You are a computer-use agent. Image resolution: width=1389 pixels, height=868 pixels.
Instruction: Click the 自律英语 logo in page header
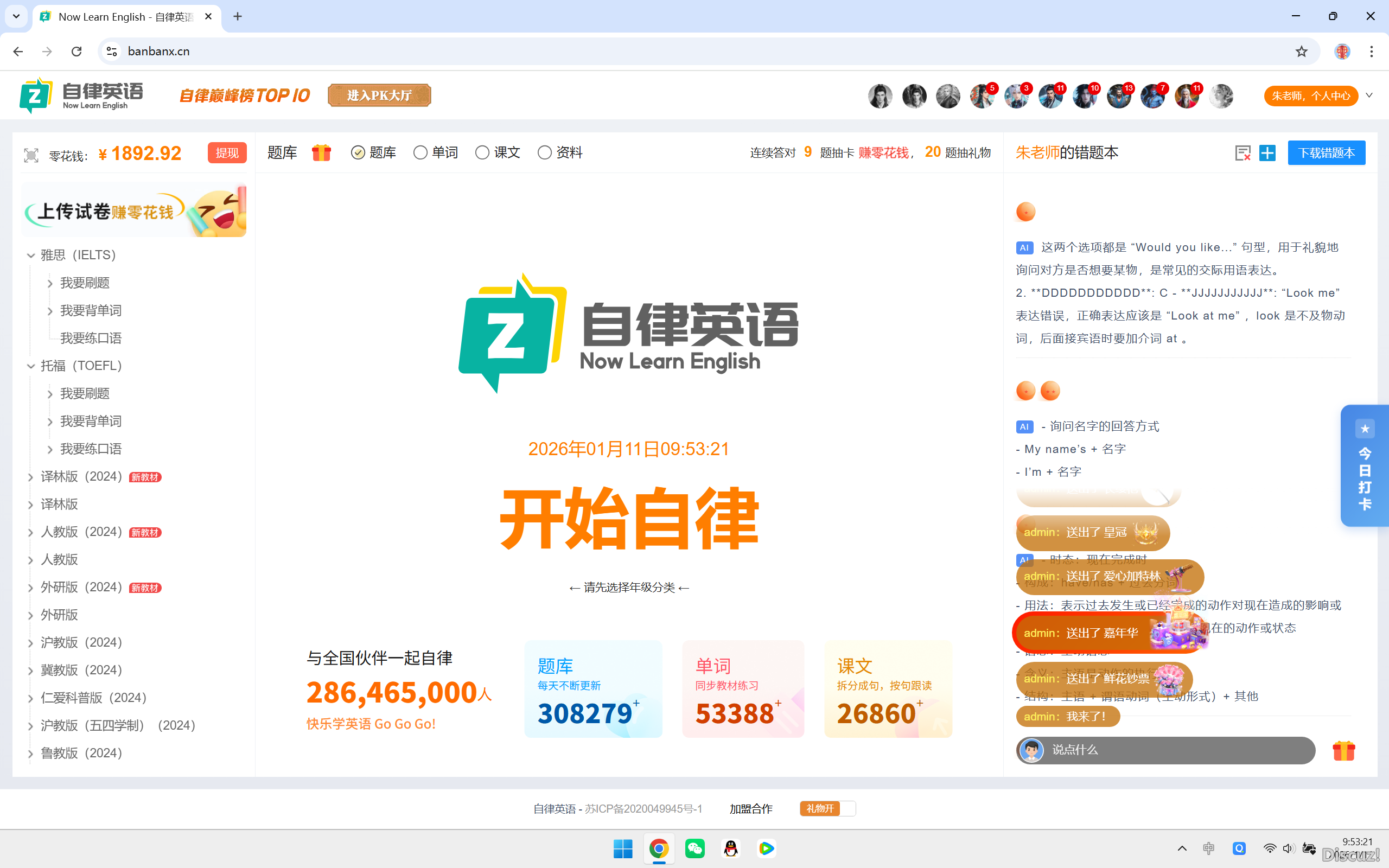pos(81,95)
